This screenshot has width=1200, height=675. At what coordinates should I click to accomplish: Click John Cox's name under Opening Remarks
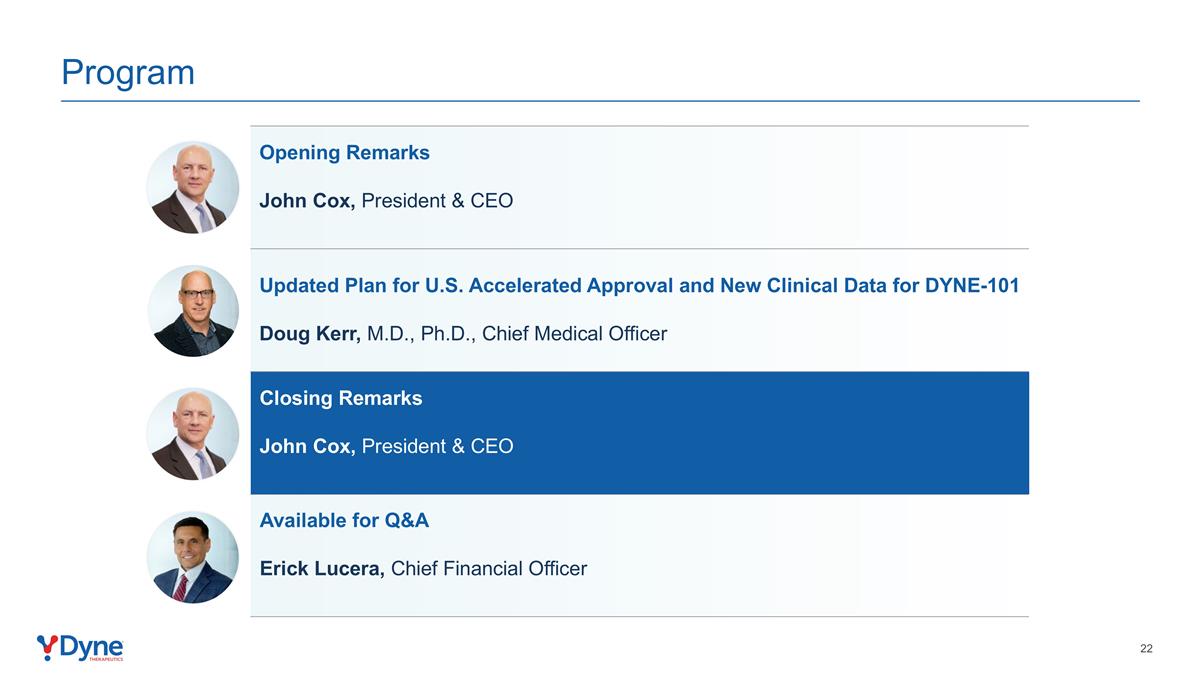[x=307, y=201]
